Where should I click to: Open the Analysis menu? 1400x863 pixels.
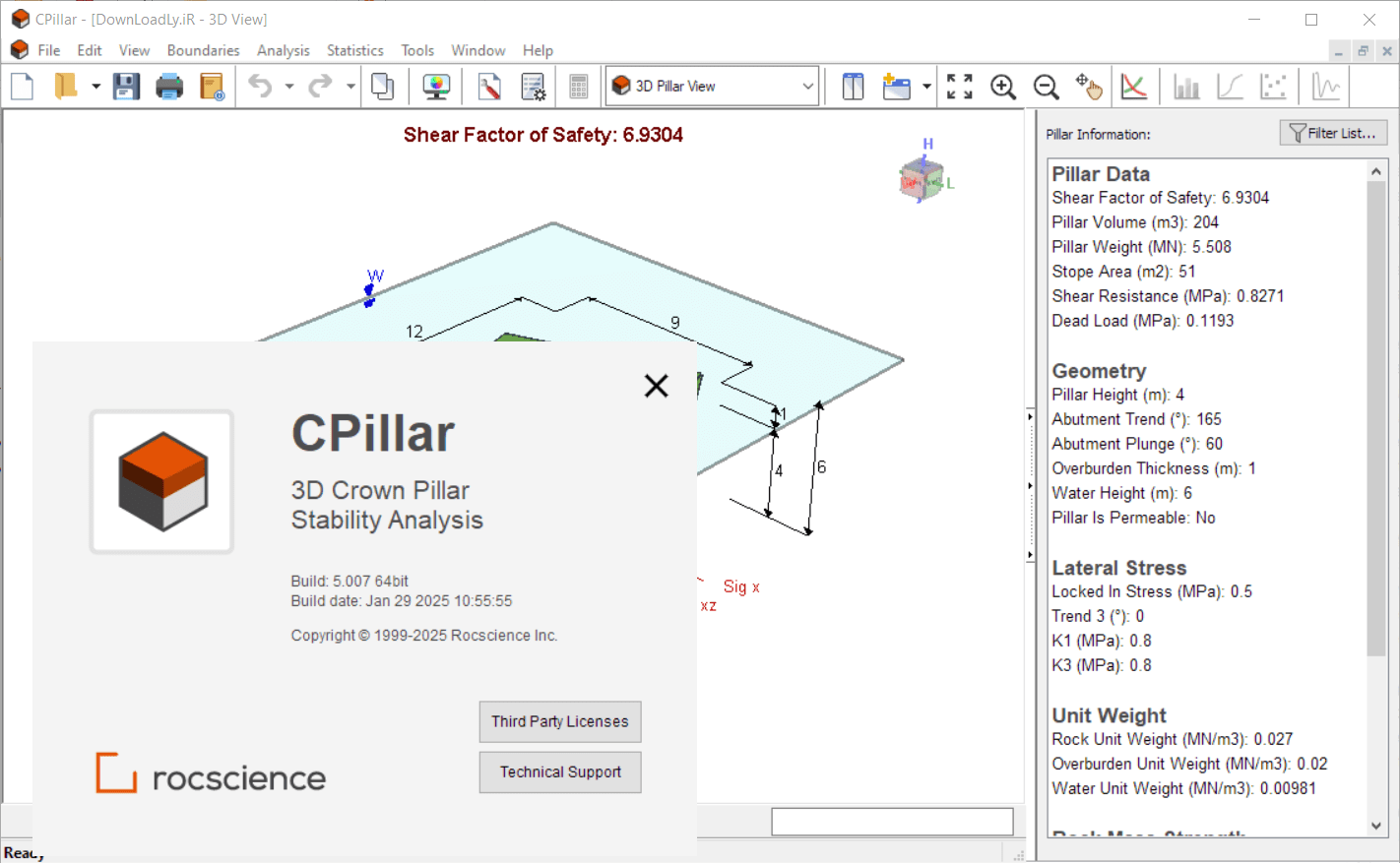point(283,50)
